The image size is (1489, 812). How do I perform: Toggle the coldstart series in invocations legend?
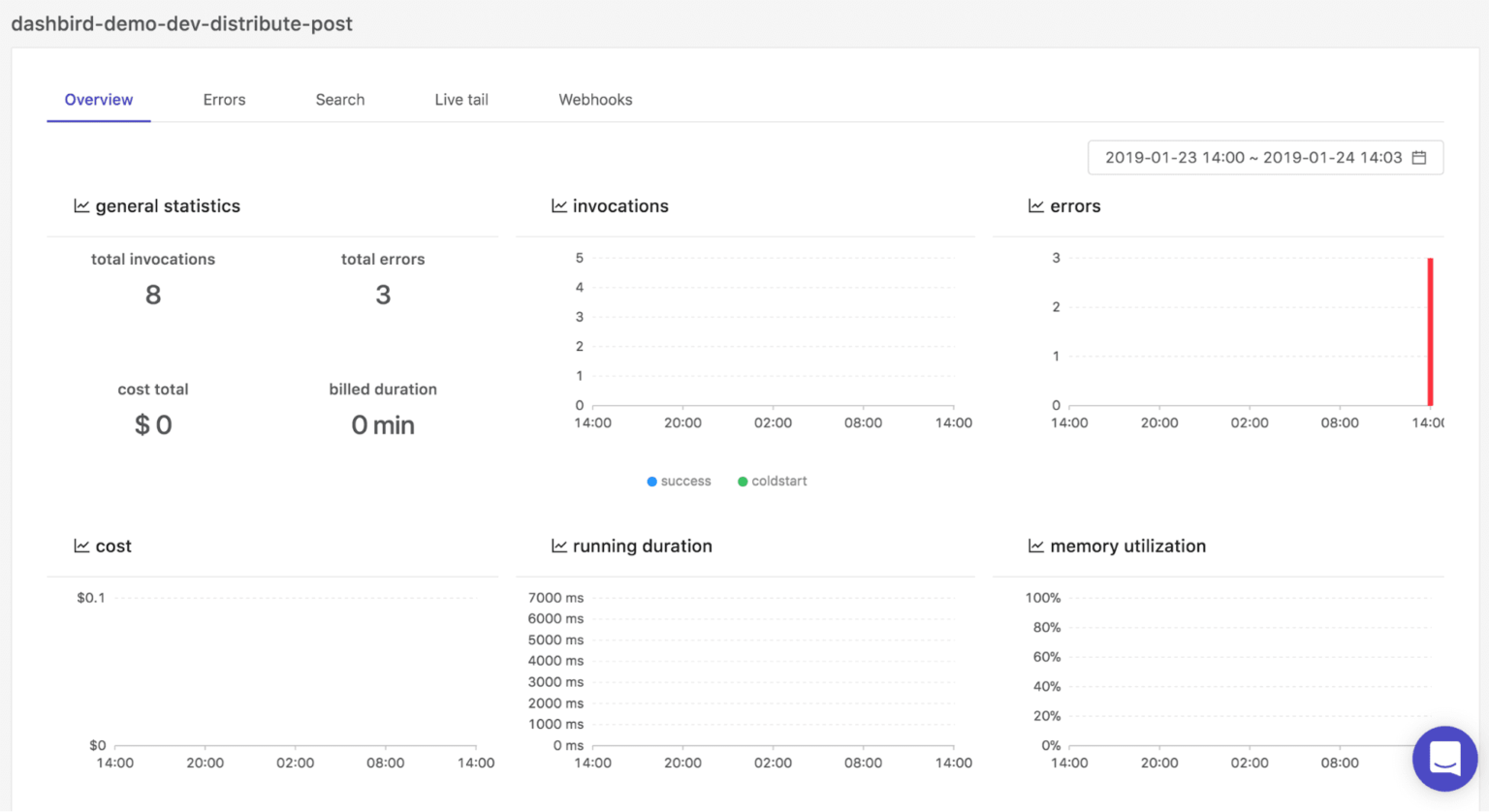(772, 481)
